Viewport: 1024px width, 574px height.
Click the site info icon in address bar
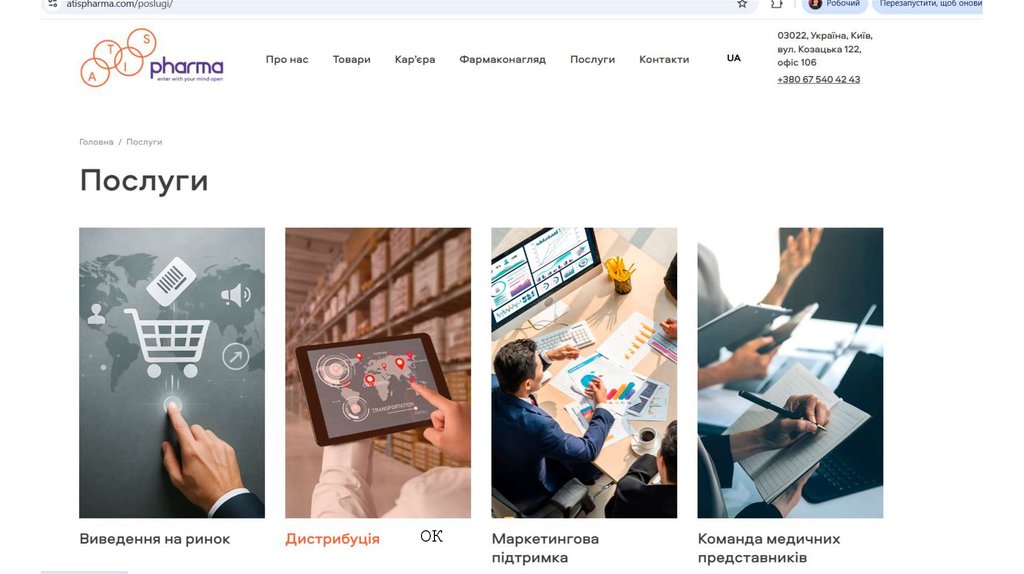tap(52, 3)
